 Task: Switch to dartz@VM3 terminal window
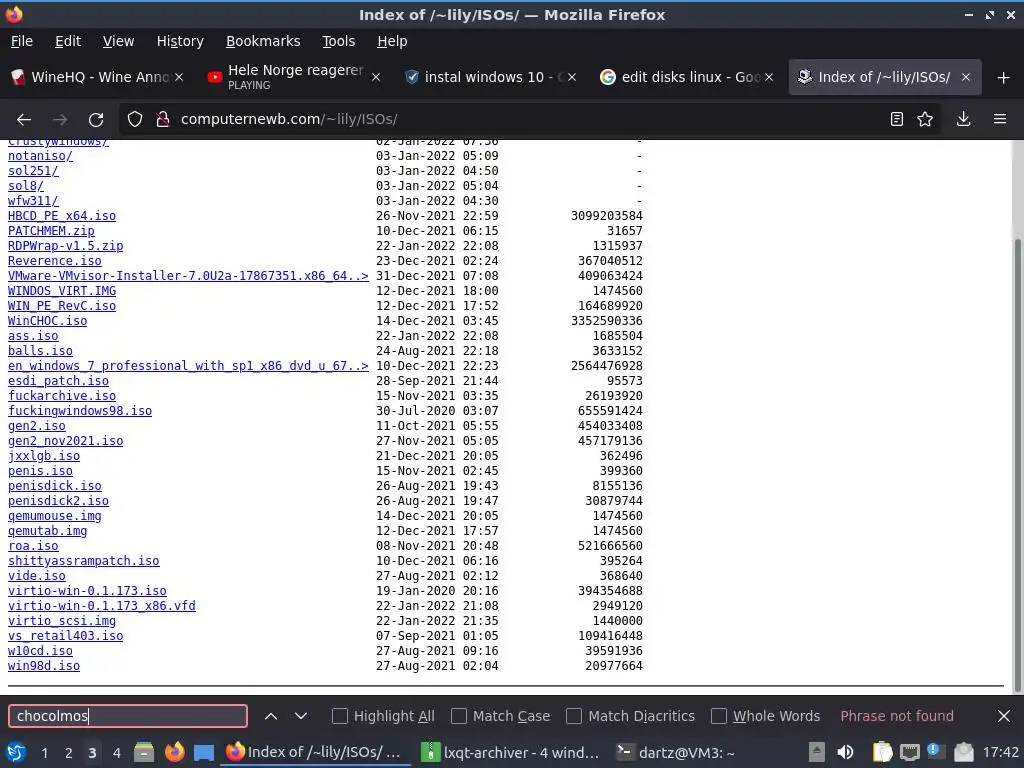point(677,753)
